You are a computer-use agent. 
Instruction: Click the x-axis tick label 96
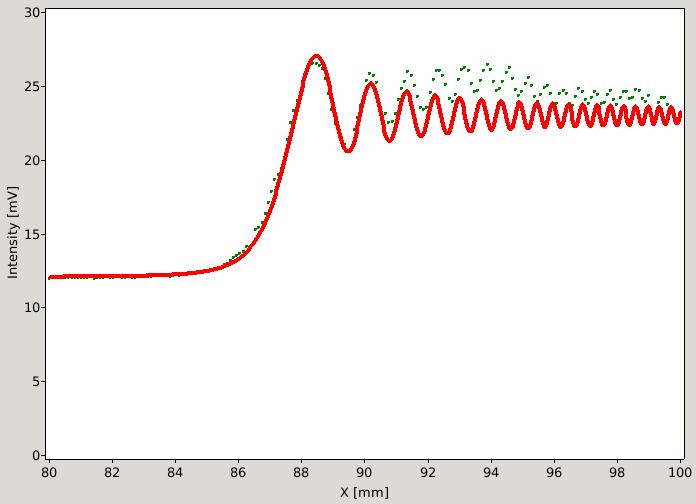click(x=554, y=473)
